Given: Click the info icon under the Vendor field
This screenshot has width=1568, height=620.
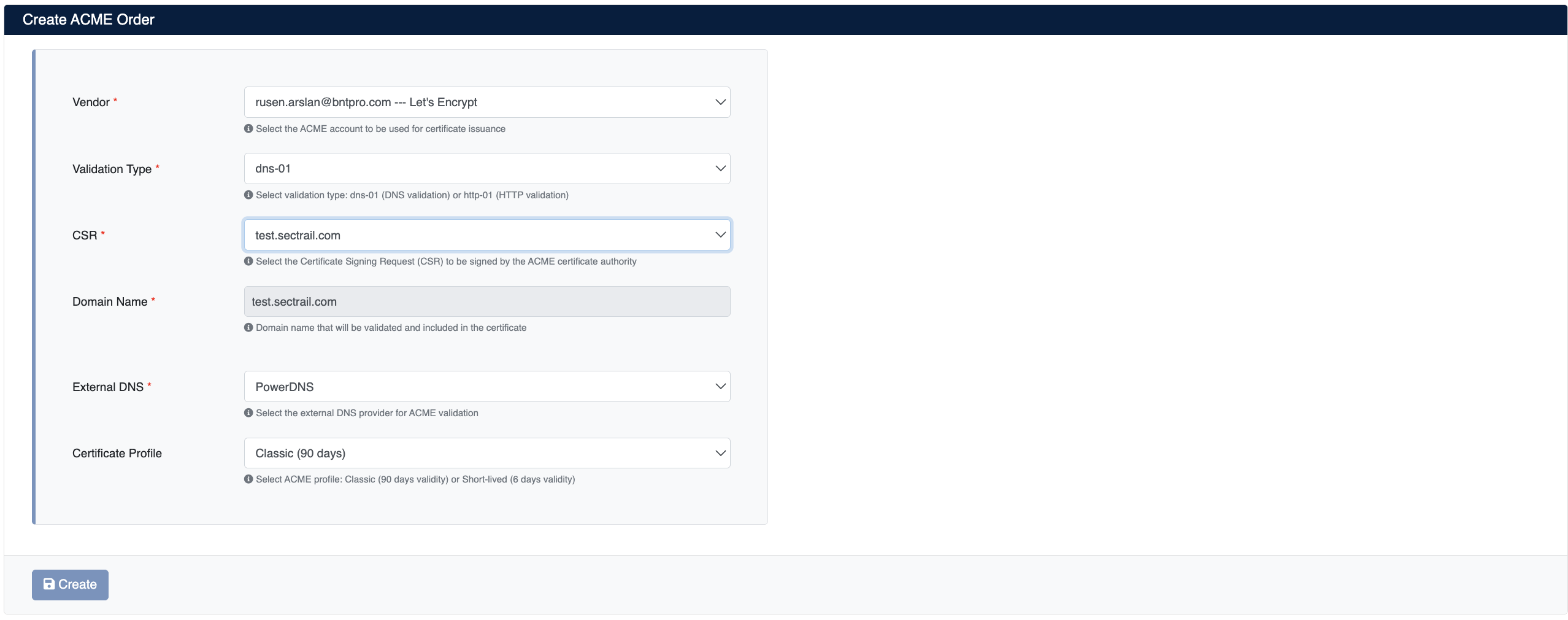Looking at the screenshot, I should [x=248, y=129].
